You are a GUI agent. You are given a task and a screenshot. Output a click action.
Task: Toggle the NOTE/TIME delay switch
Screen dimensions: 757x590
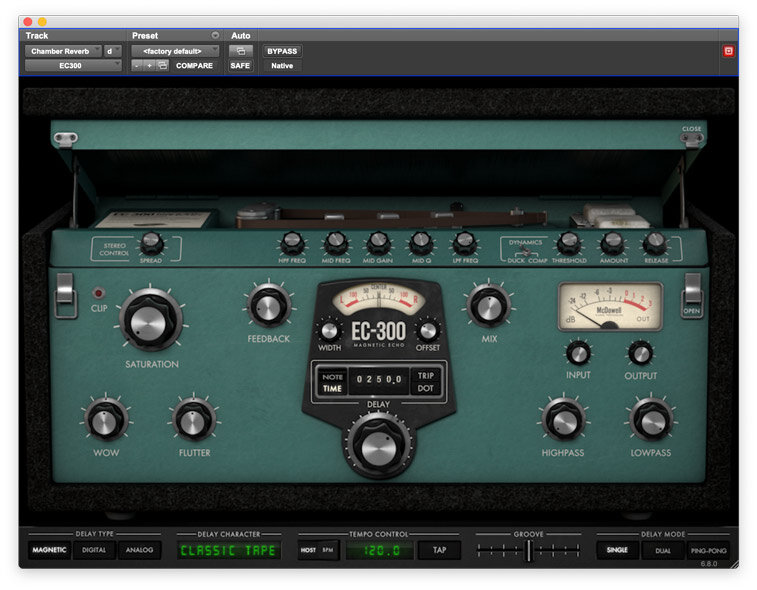point(332,382)
